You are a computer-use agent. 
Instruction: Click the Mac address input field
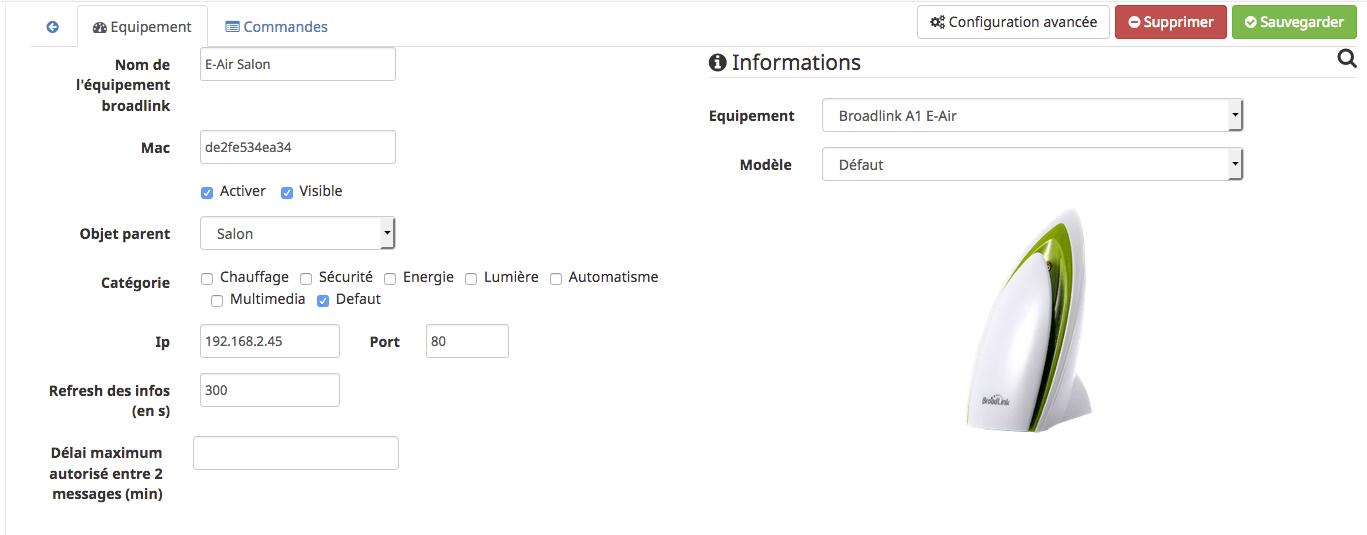(x=298, y=147)
